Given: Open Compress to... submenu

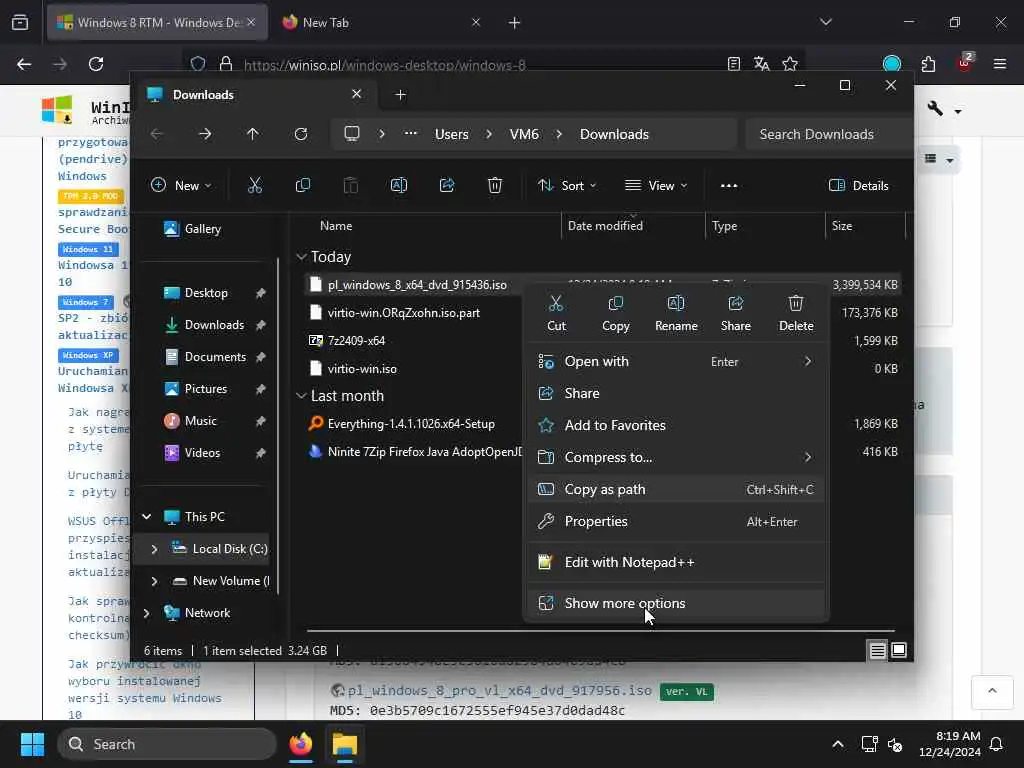Looking at the screenshot, I should (x=675, y=457).
